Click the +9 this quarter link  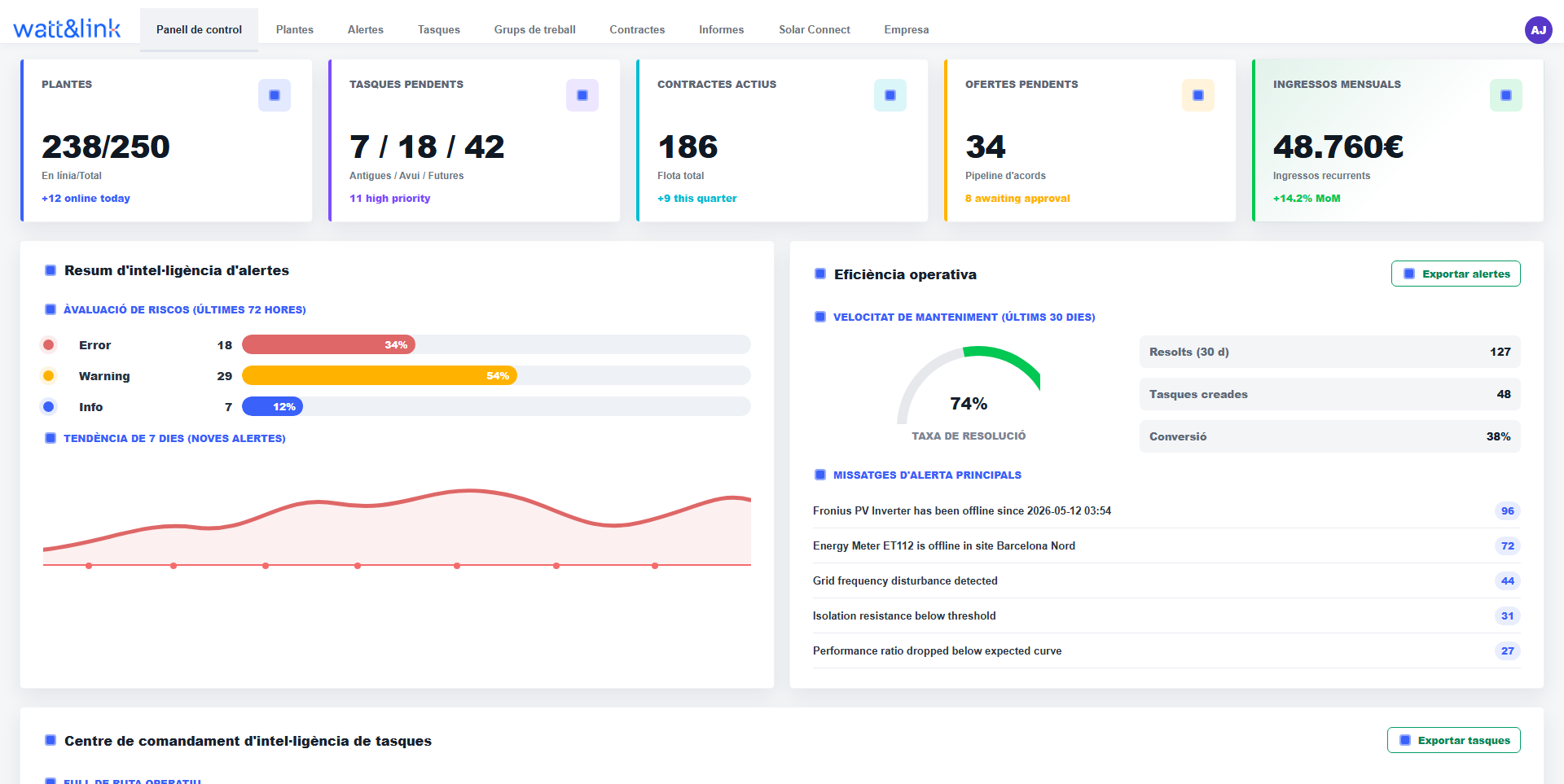(x=696, y=199)
